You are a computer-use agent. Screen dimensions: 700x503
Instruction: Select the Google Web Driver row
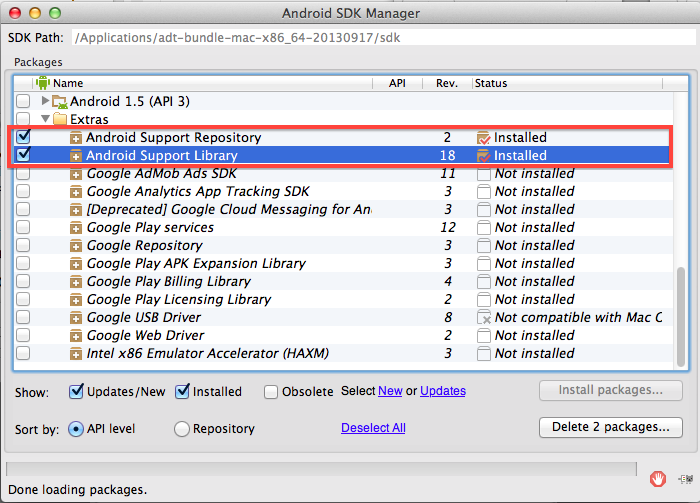coord(343,336)
